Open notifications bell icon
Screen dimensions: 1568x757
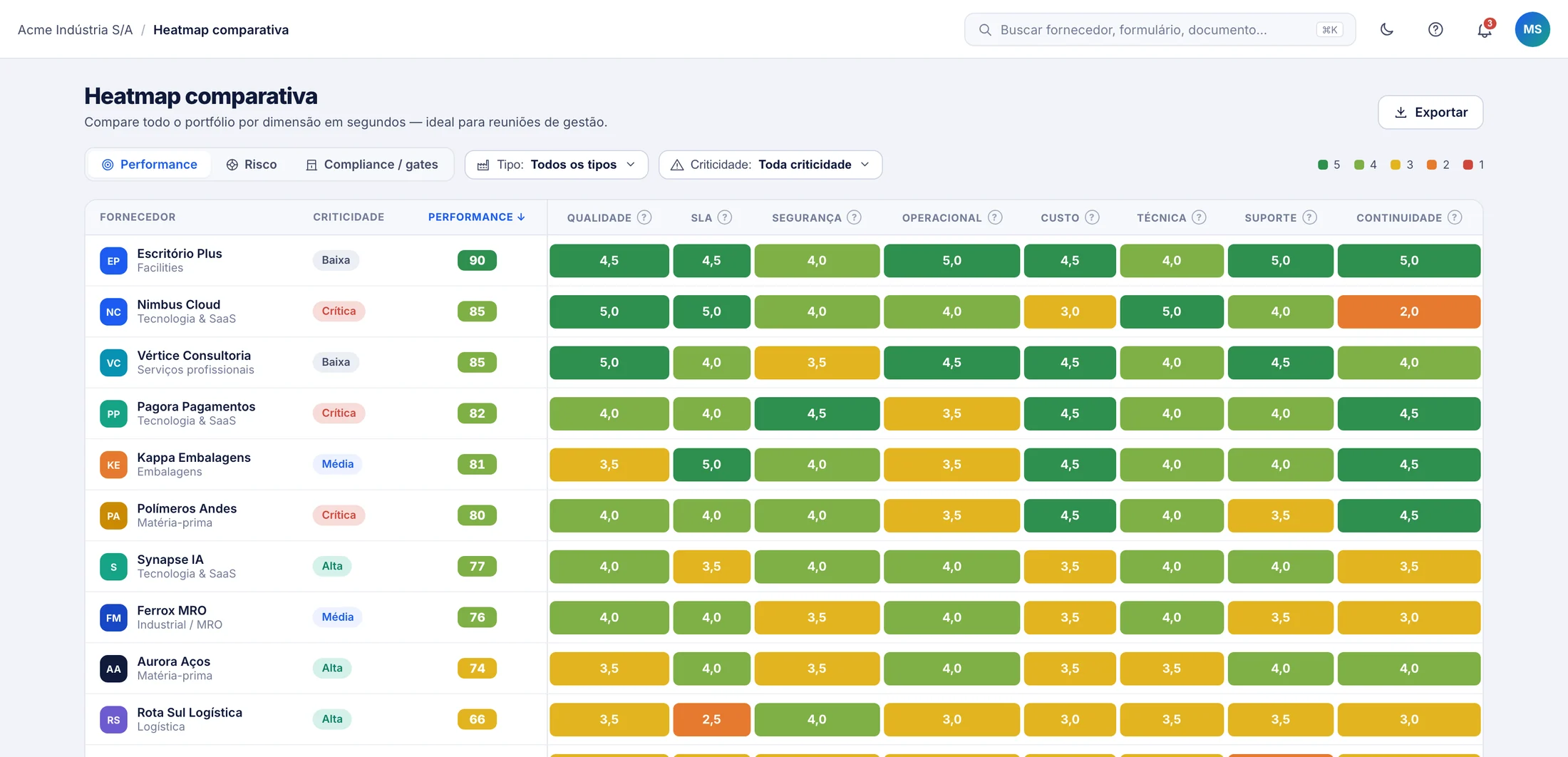click(1484, 29)
